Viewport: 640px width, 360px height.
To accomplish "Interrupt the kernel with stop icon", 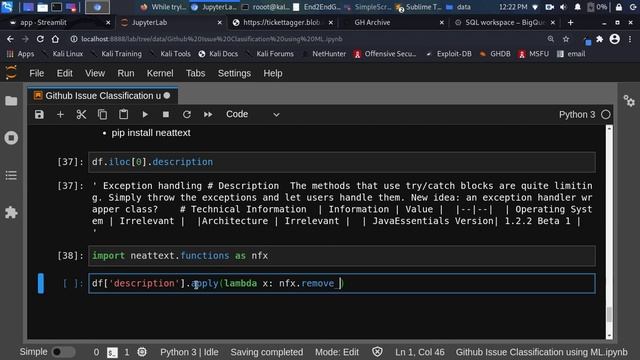I will point(166,115).
